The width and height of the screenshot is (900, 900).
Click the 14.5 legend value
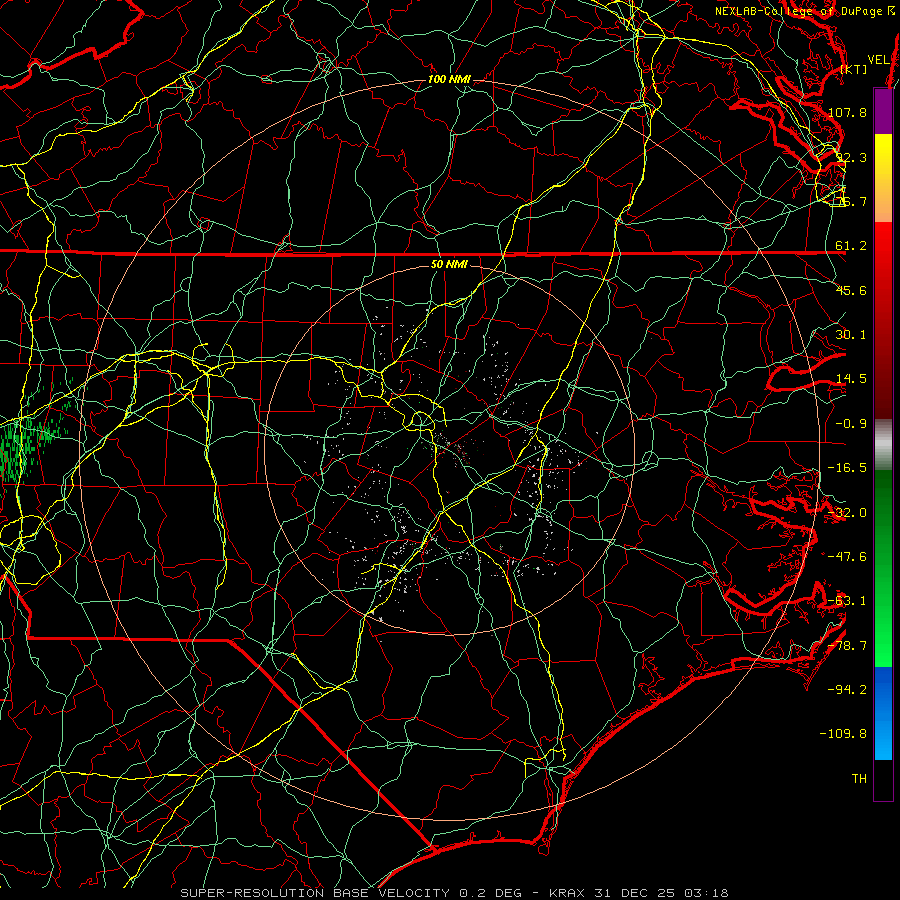coord(851,379)
